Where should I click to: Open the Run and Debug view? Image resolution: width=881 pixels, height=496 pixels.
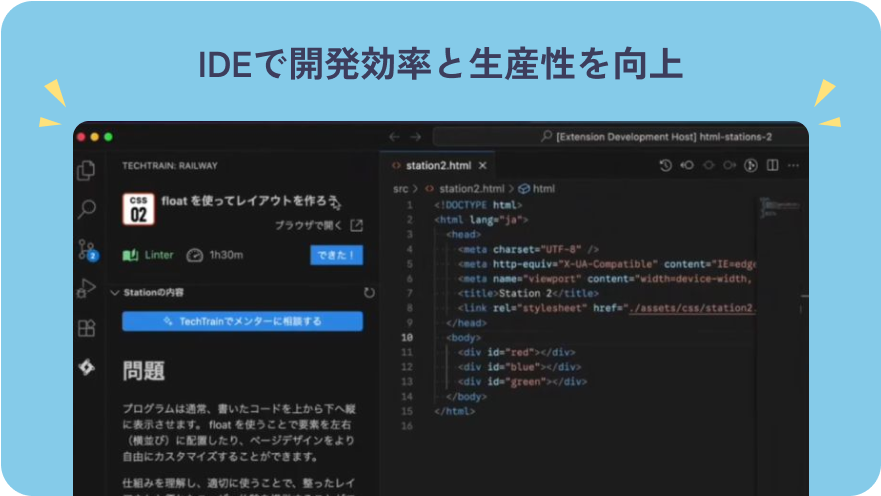tap(87, 289)
